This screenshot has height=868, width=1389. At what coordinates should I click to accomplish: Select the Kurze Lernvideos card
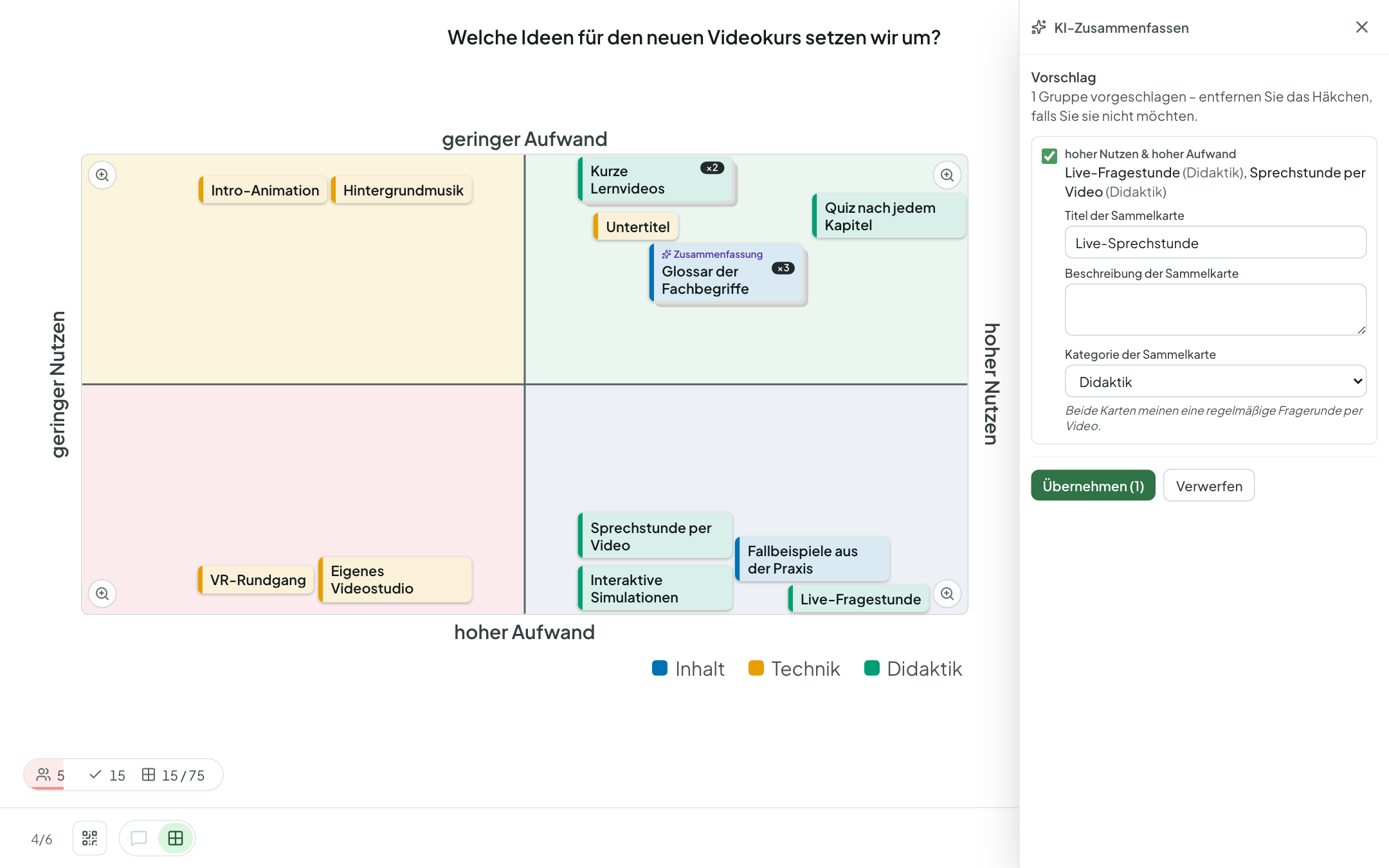[x=656, y=180]
